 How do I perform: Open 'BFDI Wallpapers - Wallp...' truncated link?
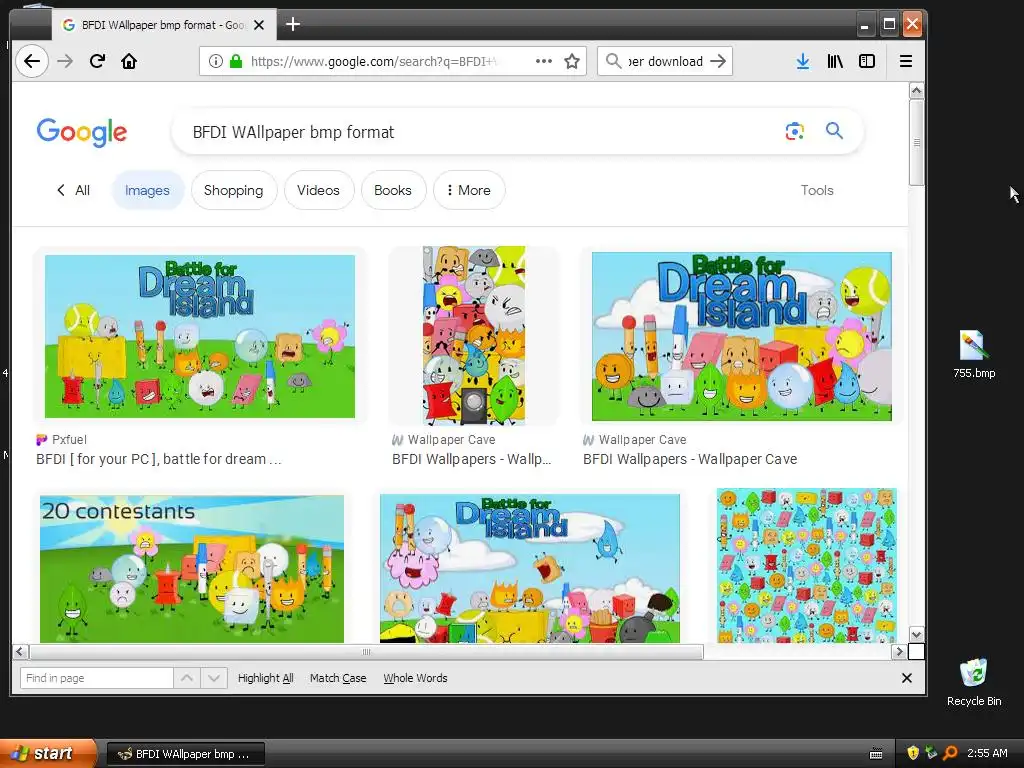pyautogui.click(x=472, y=459)
